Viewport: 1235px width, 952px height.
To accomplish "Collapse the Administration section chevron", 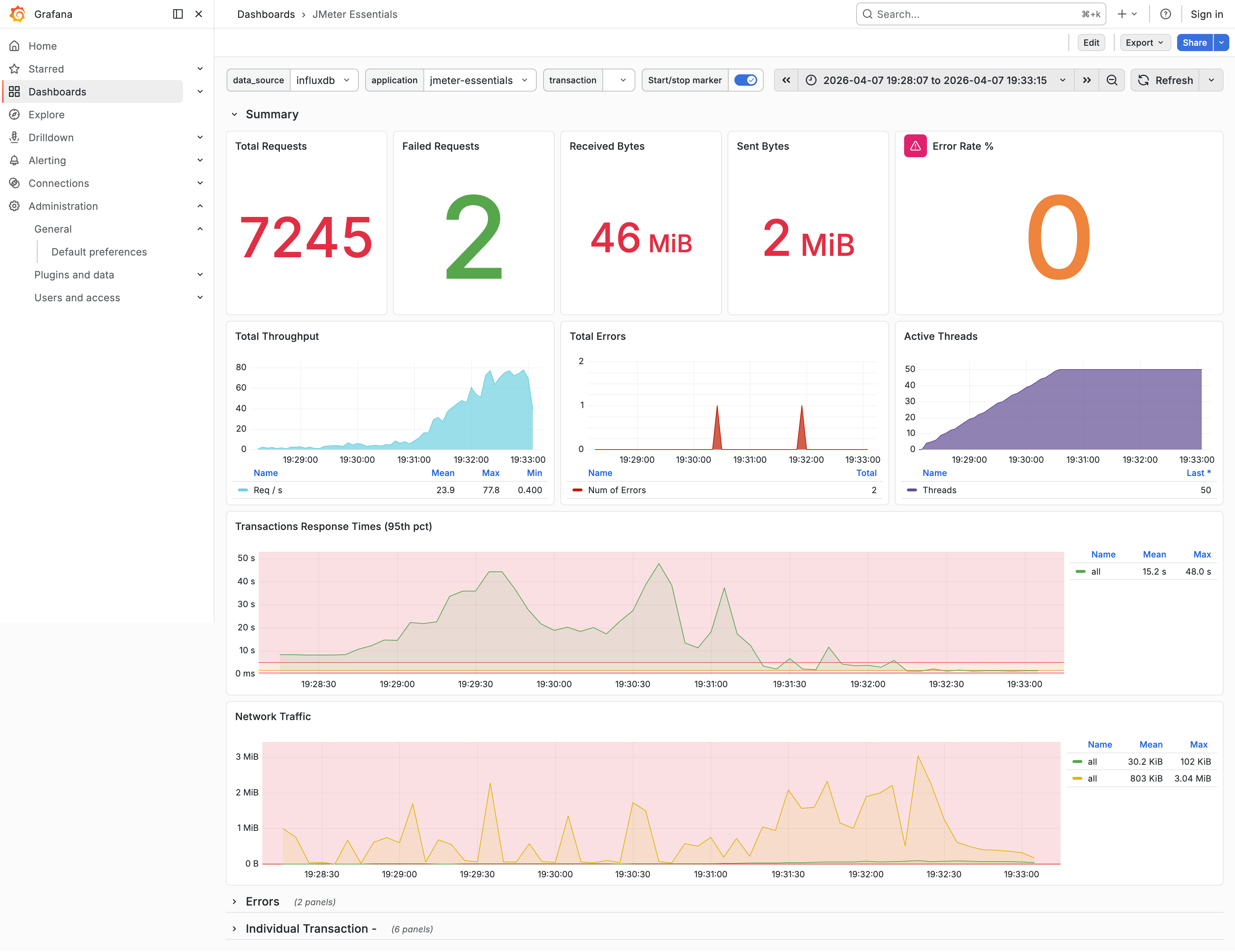I will coord(200,206).
